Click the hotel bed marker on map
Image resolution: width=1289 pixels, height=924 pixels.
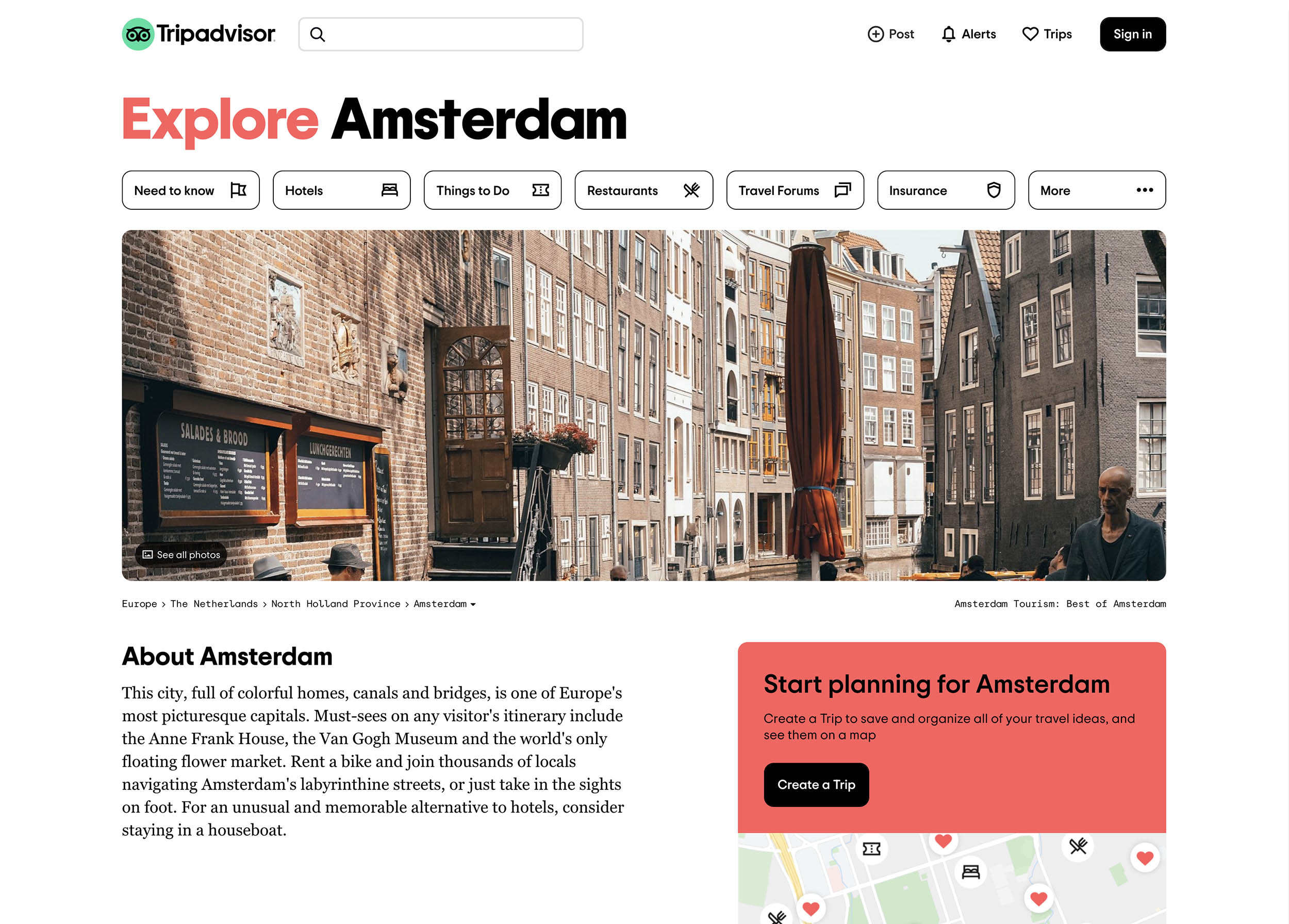[970, 872]
